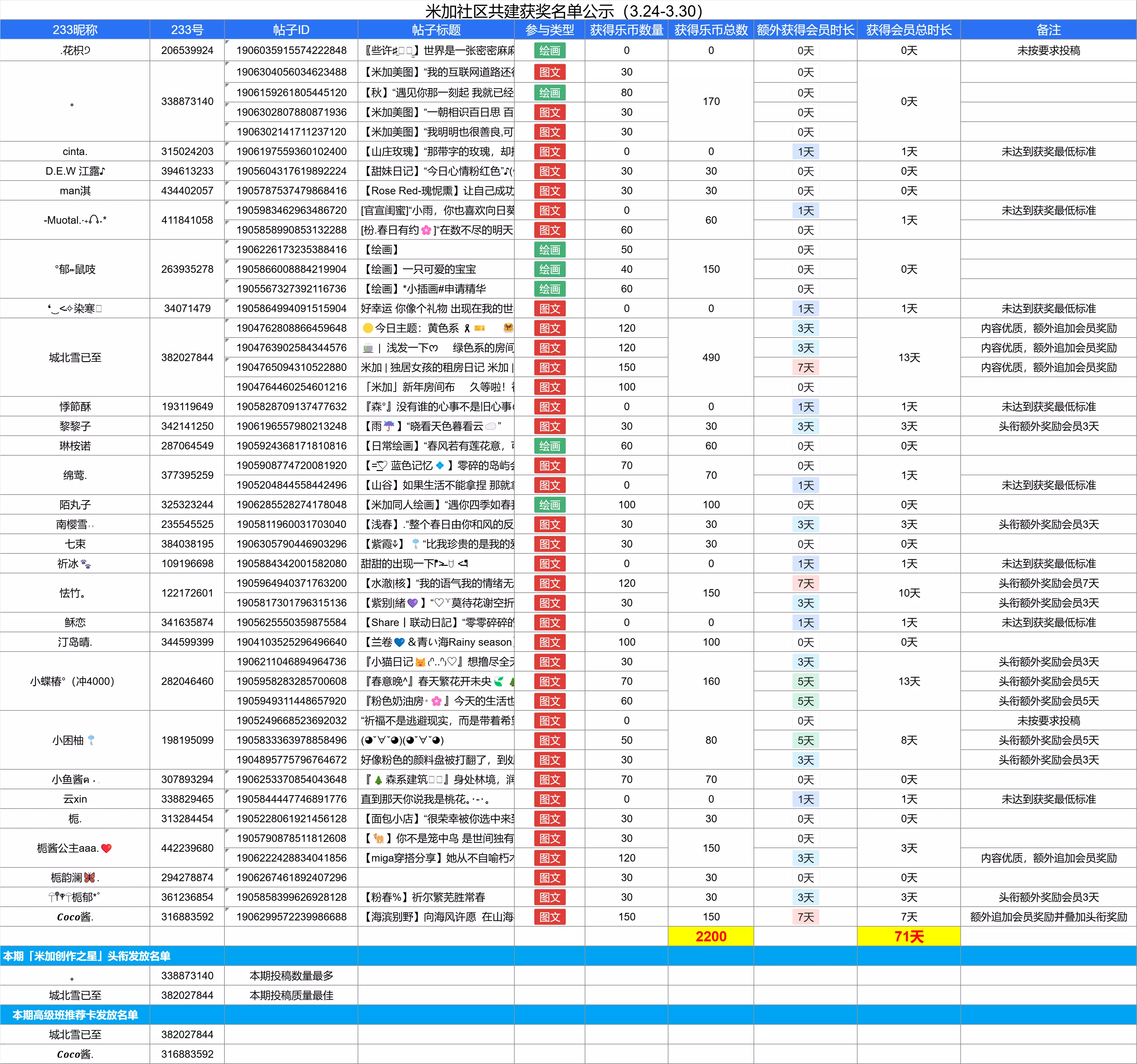This screenshot has height=1064, width=1137.
Task: Click the pink 7天 badge in Coco酱 row
Action: 805,916
